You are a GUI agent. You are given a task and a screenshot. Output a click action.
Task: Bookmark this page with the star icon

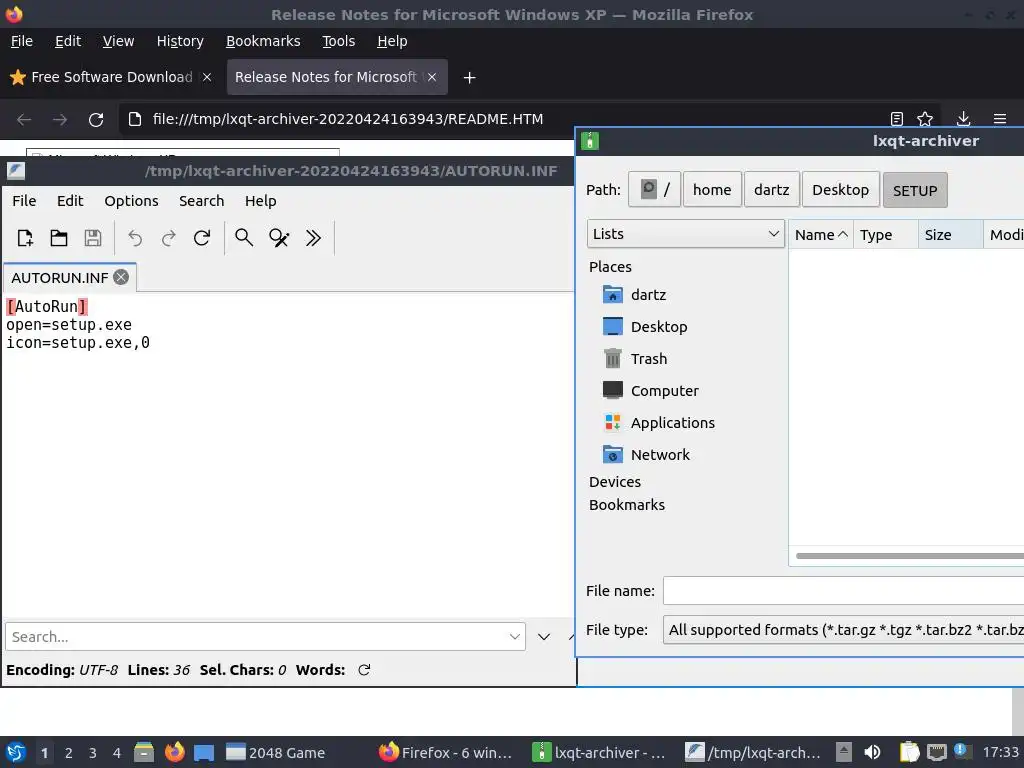[925, 119]
